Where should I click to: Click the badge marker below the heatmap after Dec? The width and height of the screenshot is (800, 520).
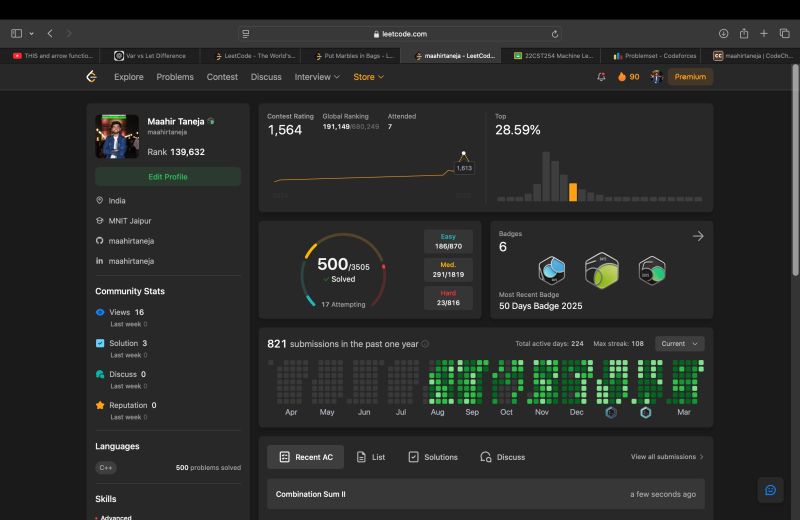(x=611, y=412)
